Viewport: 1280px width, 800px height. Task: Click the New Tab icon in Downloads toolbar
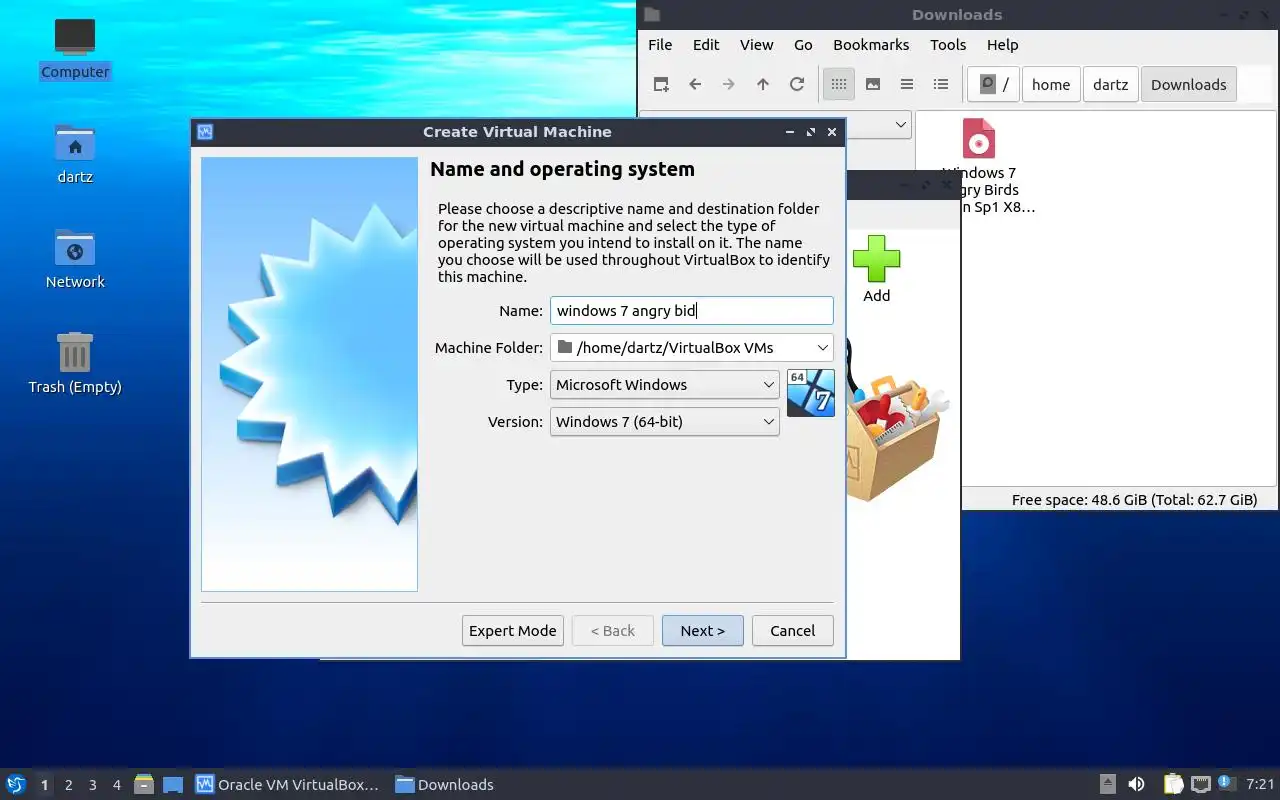coord(661,85)
